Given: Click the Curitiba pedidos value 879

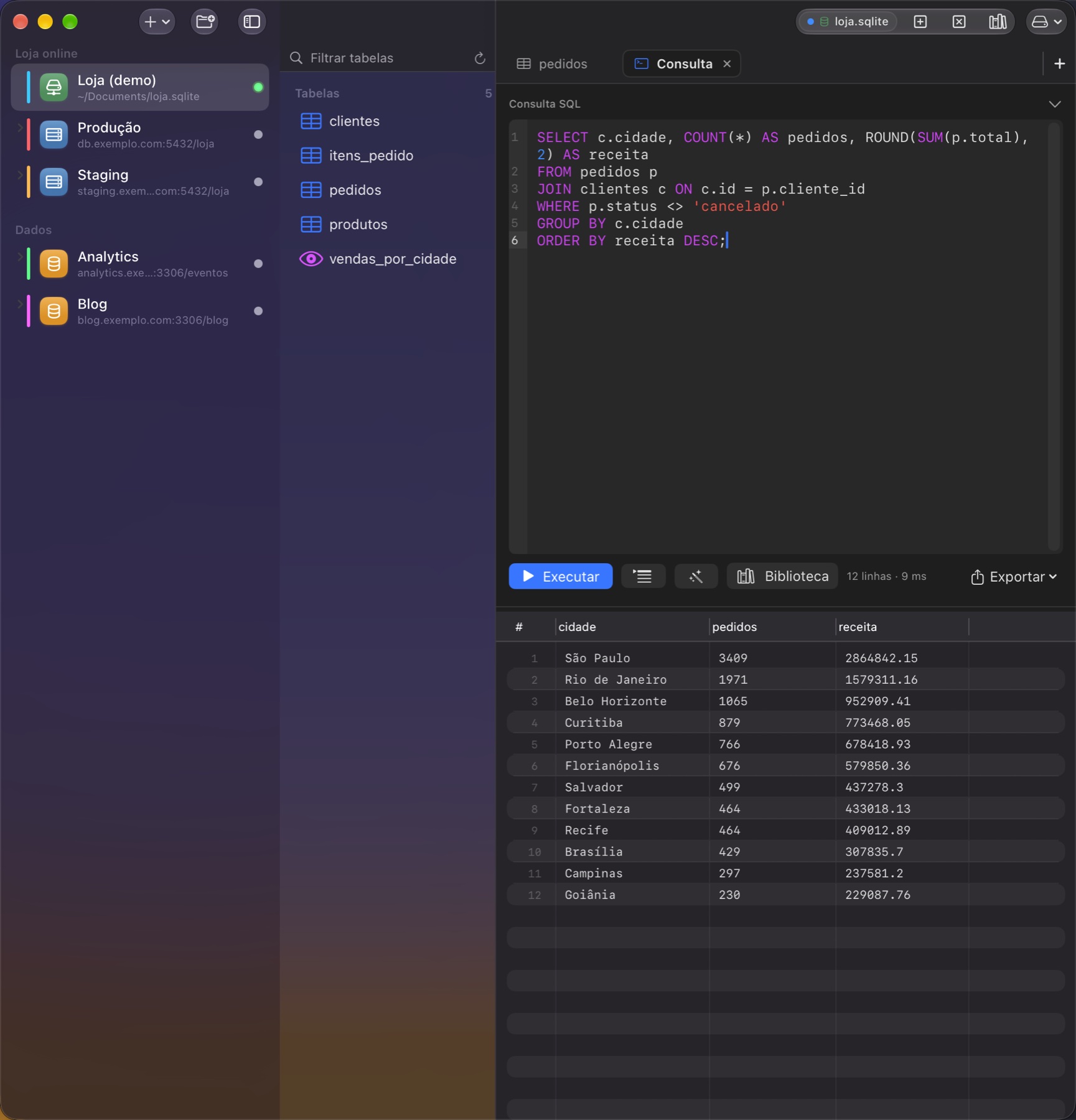Looking at the screenshot, I should click(x=772, y=723).
